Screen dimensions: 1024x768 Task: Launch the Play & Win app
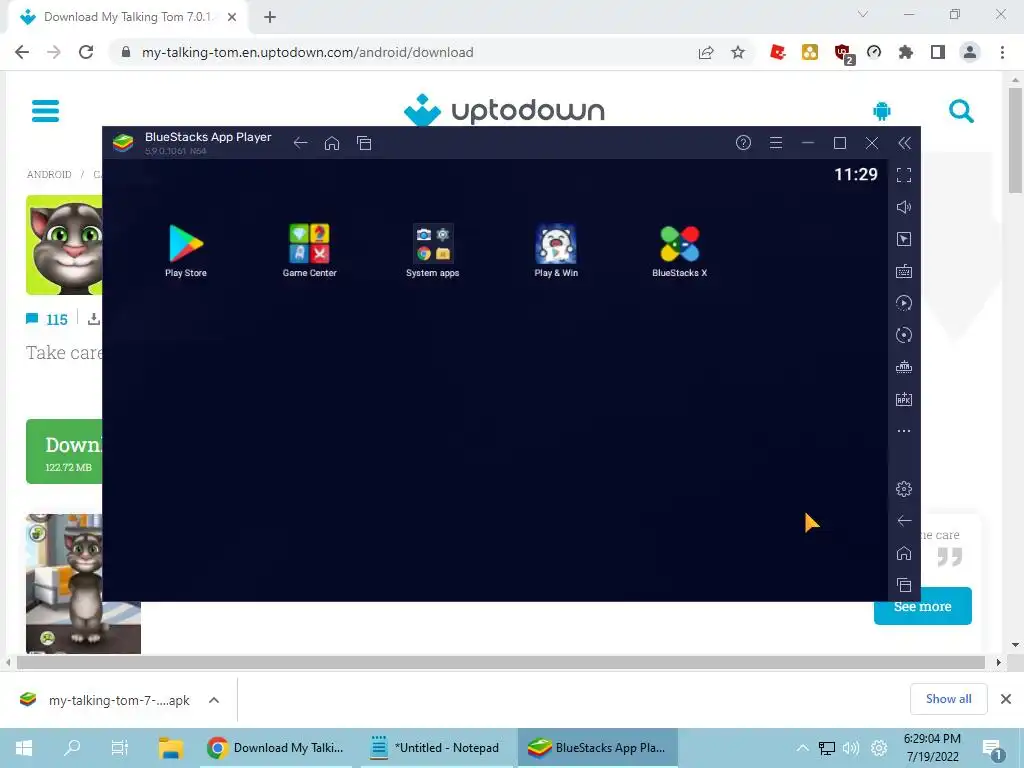tap(556, 251)
